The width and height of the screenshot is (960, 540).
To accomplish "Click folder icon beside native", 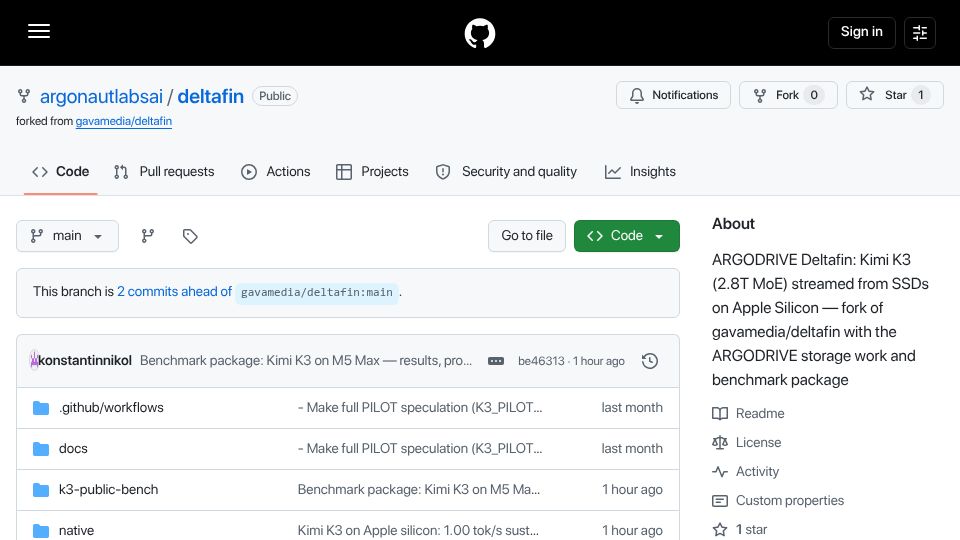I will tap(40, 531).
